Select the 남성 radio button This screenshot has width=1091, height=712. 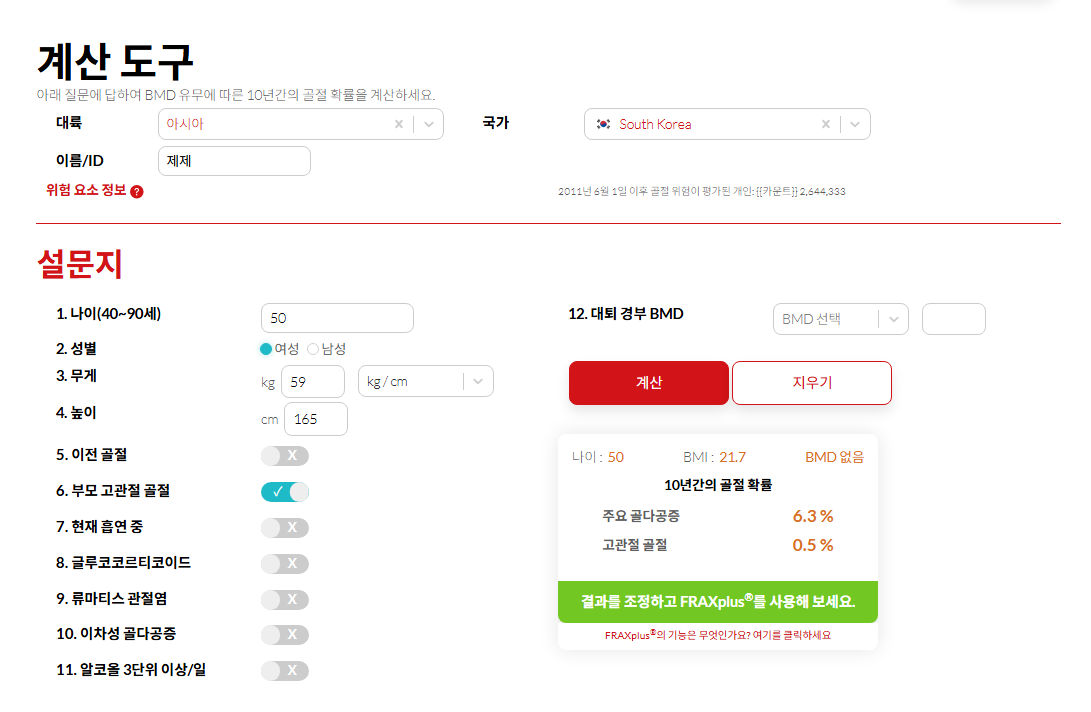point(313,349)
